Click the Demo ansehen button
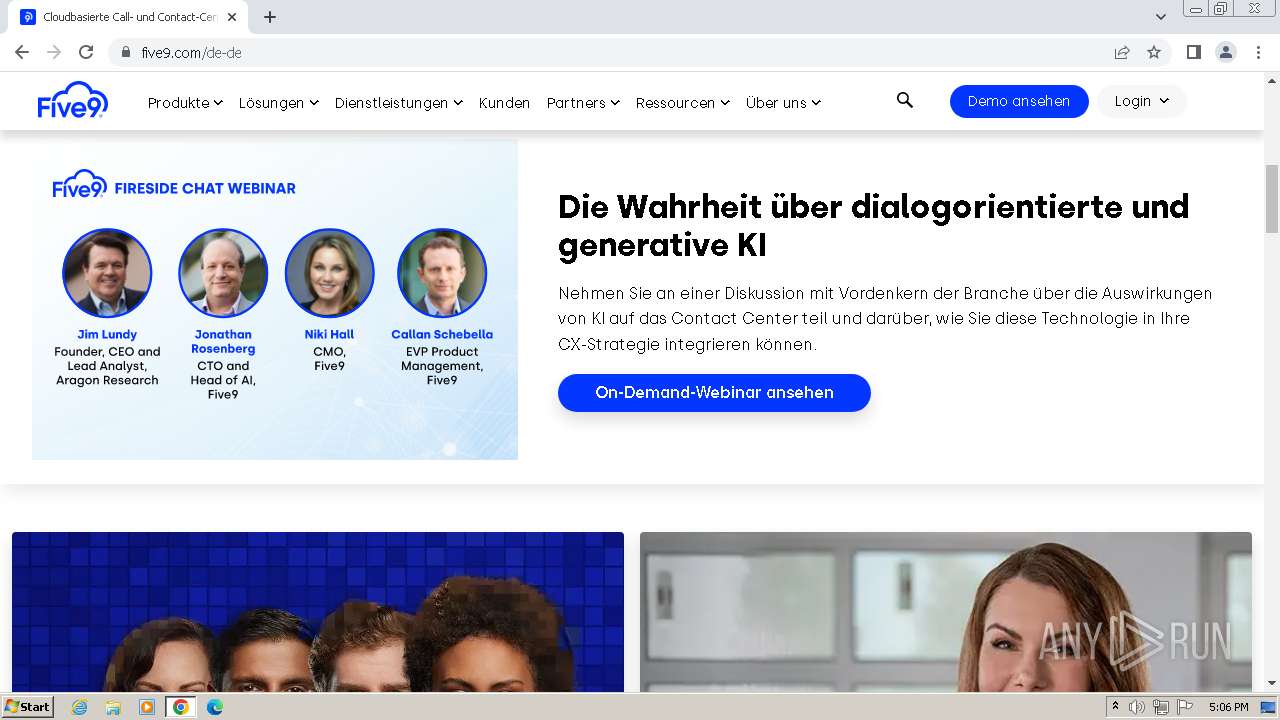Screen dimensions: 1280x720 pos(1019,101)
